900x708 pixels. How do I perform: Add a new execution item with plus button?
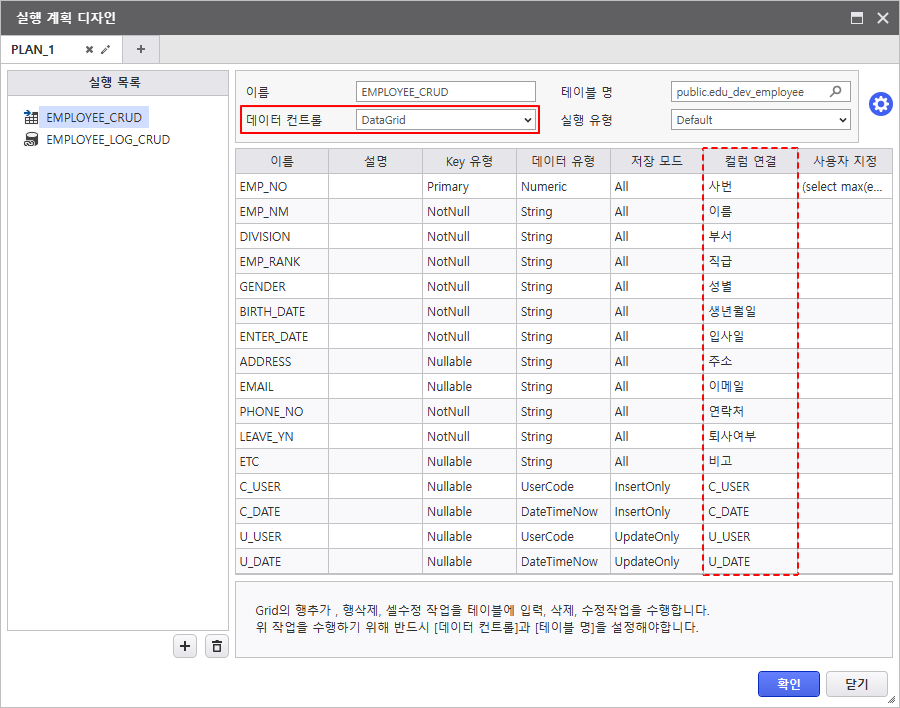click(x=185, y=646)
